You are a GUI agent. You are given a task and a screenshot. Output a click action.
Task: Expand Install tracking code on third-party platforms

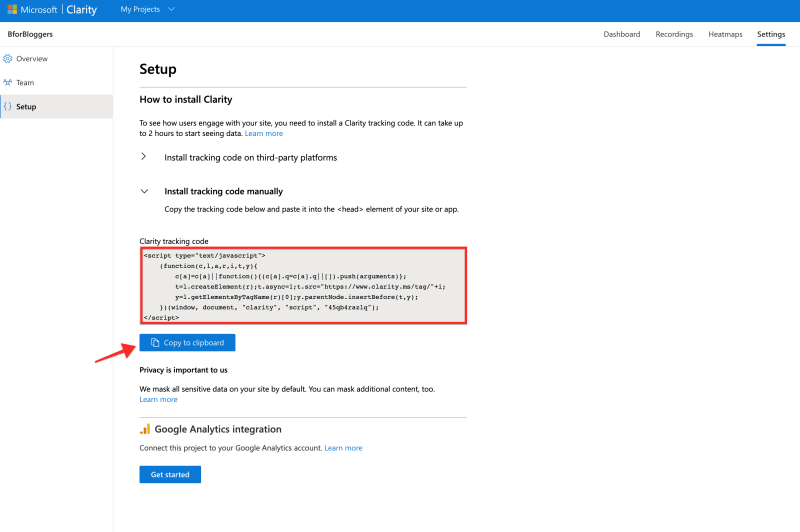143,157
